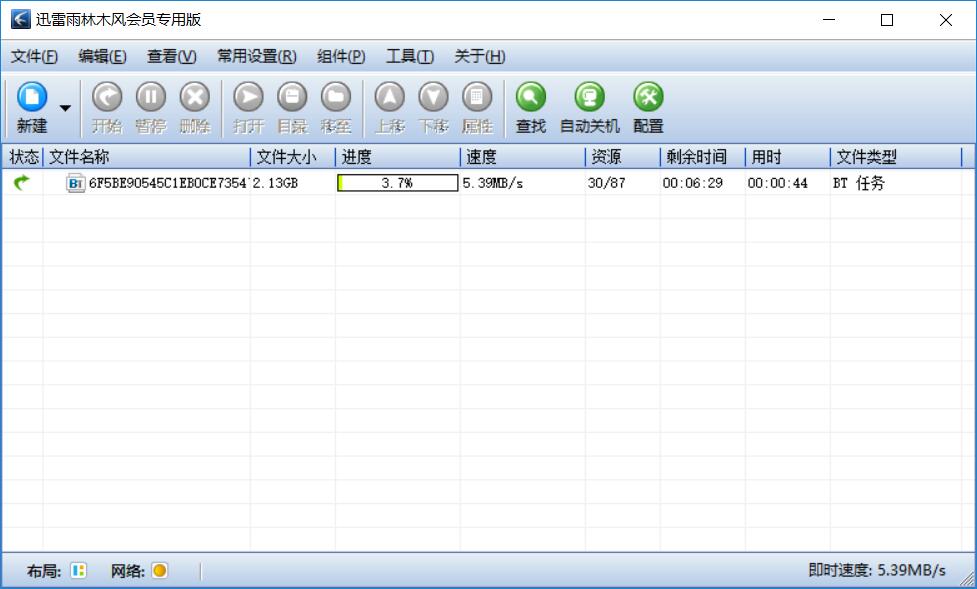Viewport: 977px width, 589px height.
Task: Click the green downloading status arrow
Action: tap(21, 183)
